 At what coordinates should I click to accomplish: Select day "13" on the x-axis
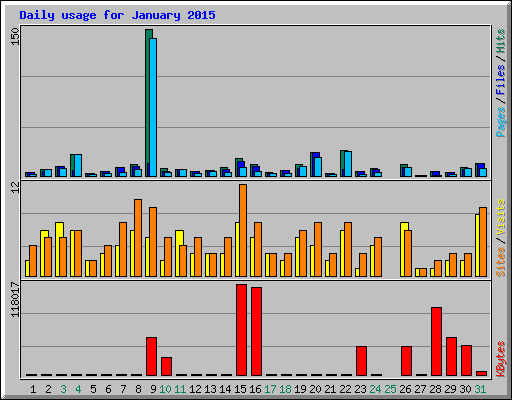click(210, 389)
